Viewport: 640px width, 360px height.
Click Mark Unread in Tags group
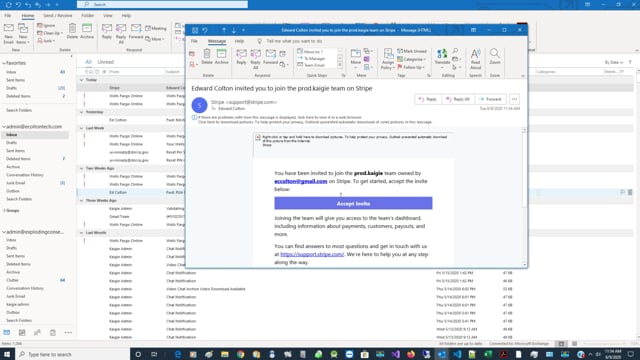click(x=412, y=51)
